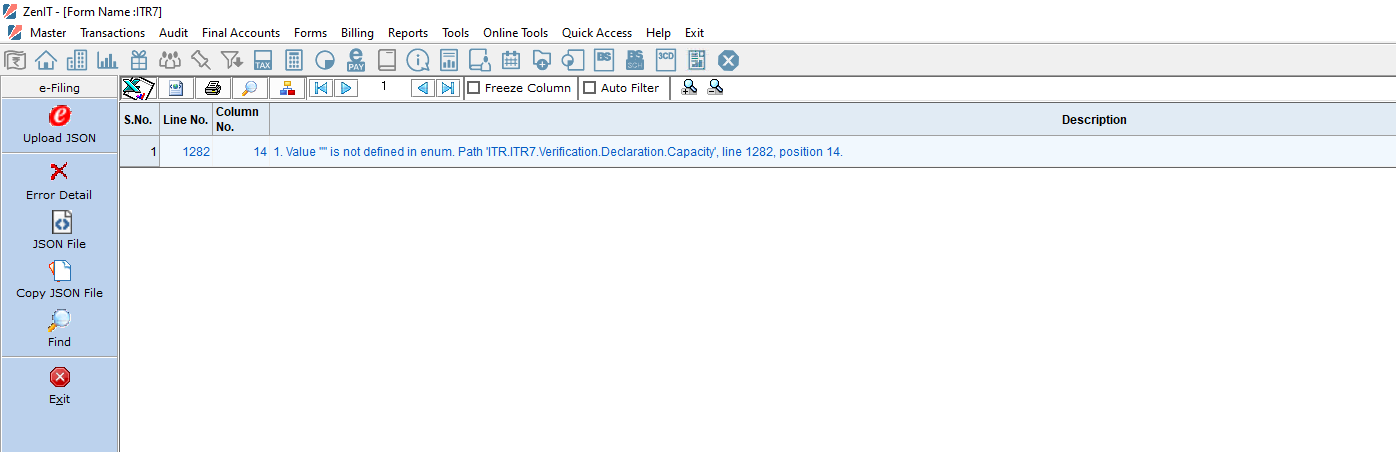Open the Online Tools menu
This screenshot has width=1396, height=452.
(x=515, y=33)
